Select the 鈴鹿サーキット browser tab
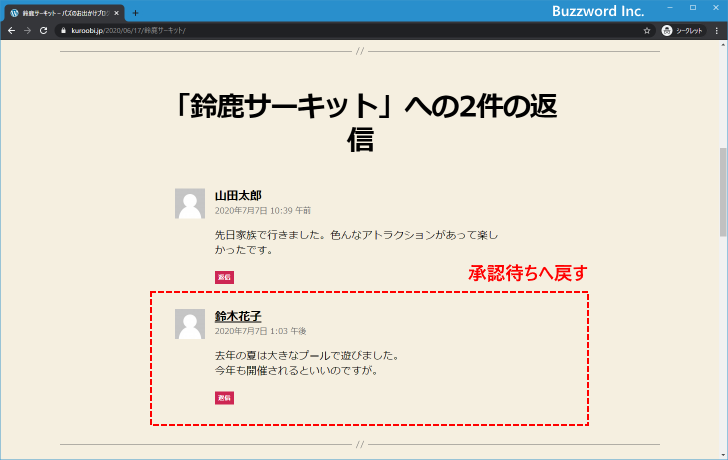Screen dimensions: 728x460 pyautogui.click(x=65, y=13)
